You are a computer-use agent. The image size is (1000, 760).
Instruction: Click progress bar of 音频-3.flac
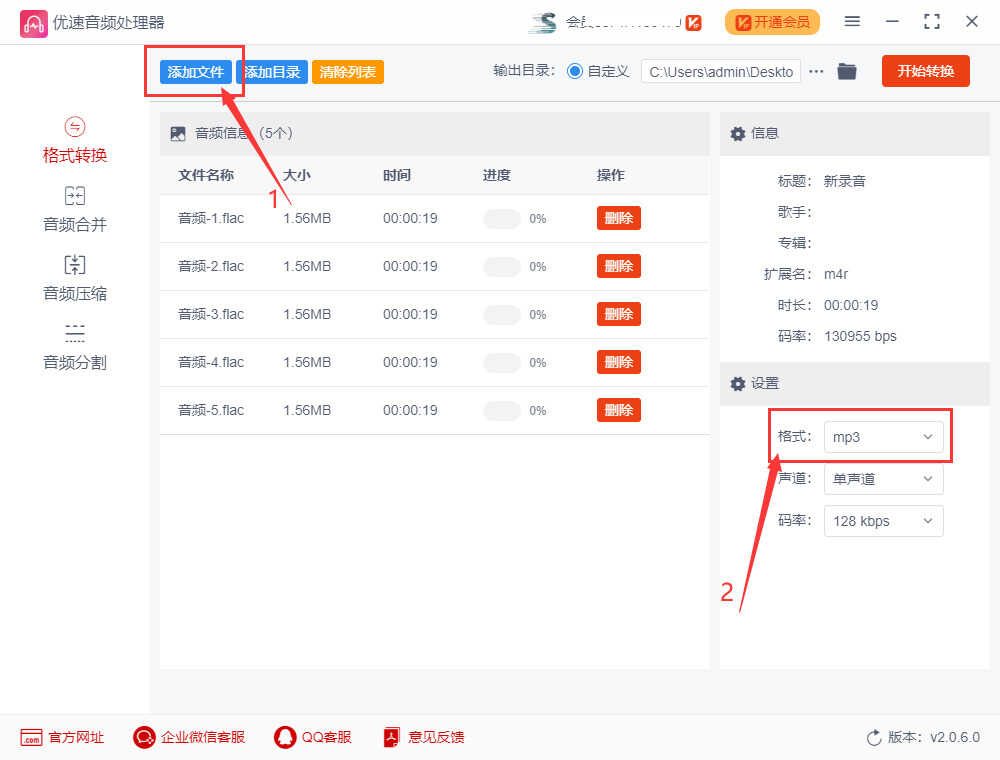(502, 314)
